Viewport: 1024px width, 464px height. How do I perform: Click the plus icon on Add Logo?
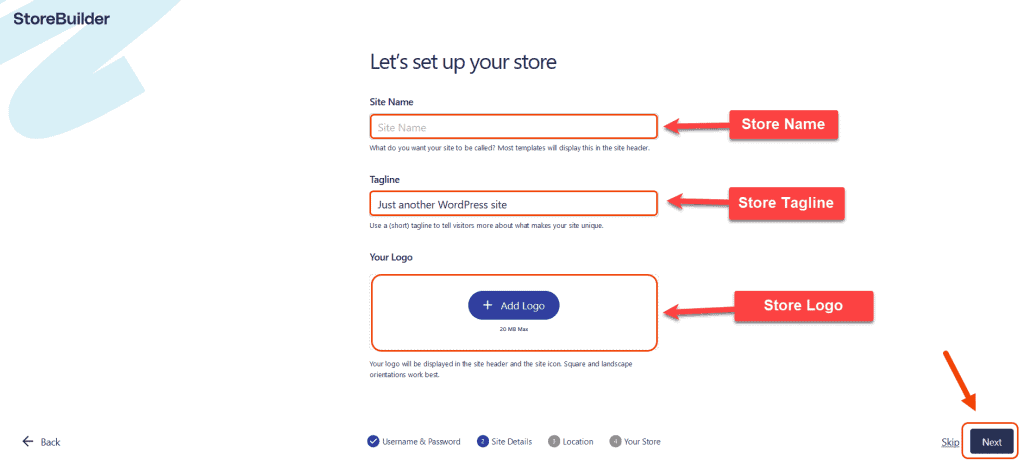pyautogui.click(x=488, y=305)
